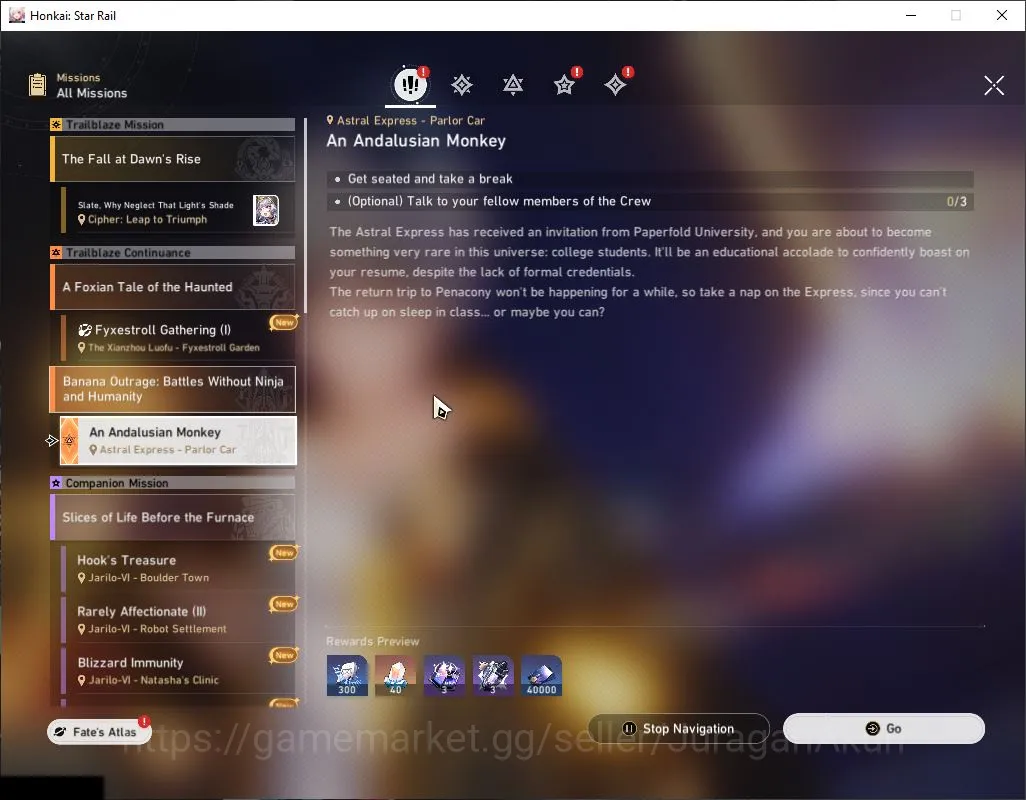Click the 40000 credits reward icon
The width and height of the screenshot is (1026, 800).
[x=541, y=675]
